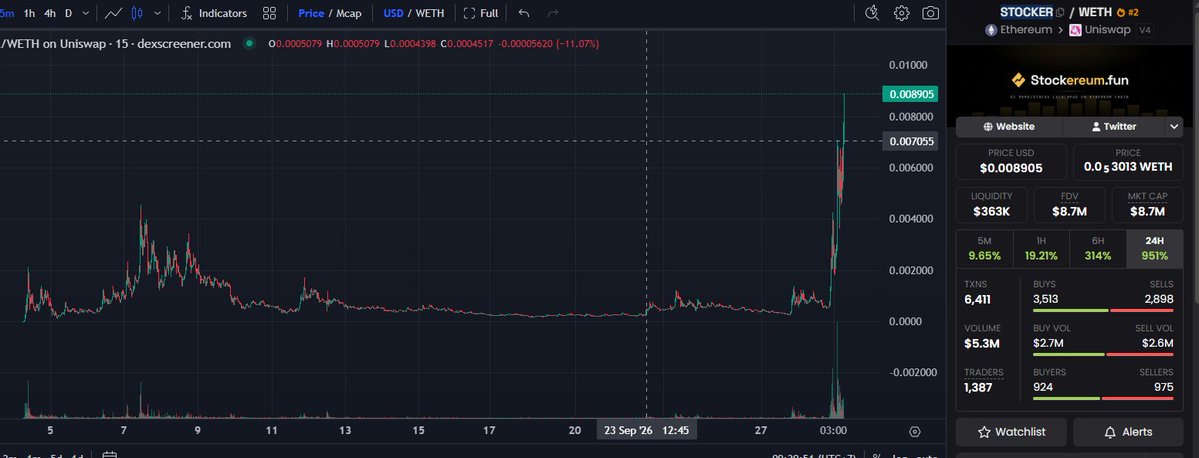
Task: Set chart currency to USD
Action: pyautogui.click(x=393, y=13)
